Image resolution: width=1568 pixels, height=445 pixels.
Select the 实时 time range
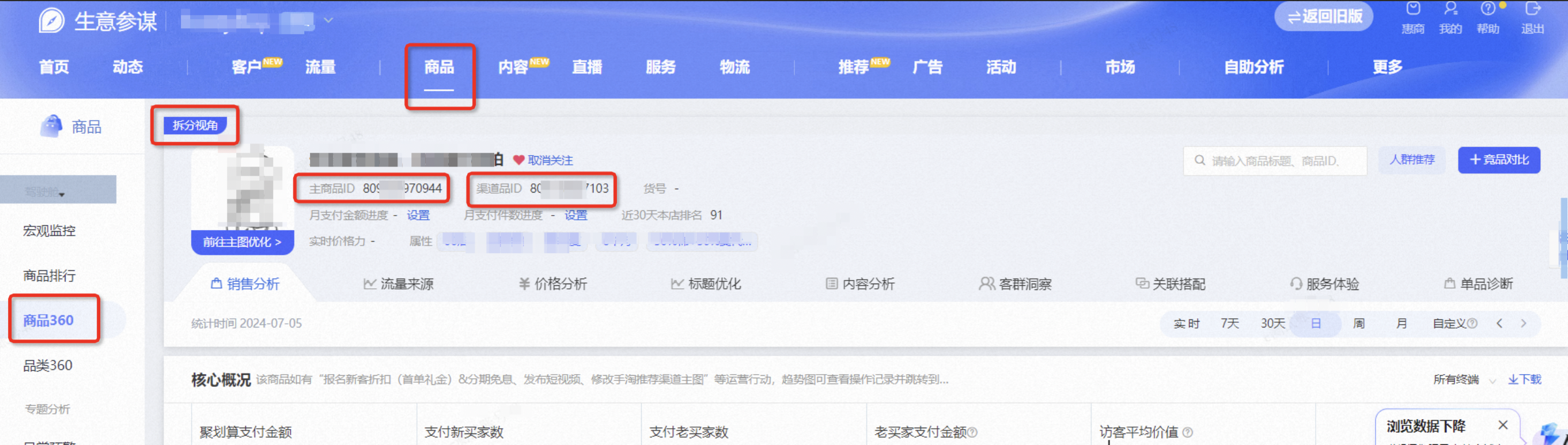pyautogui.click(x=1186, y=323)
